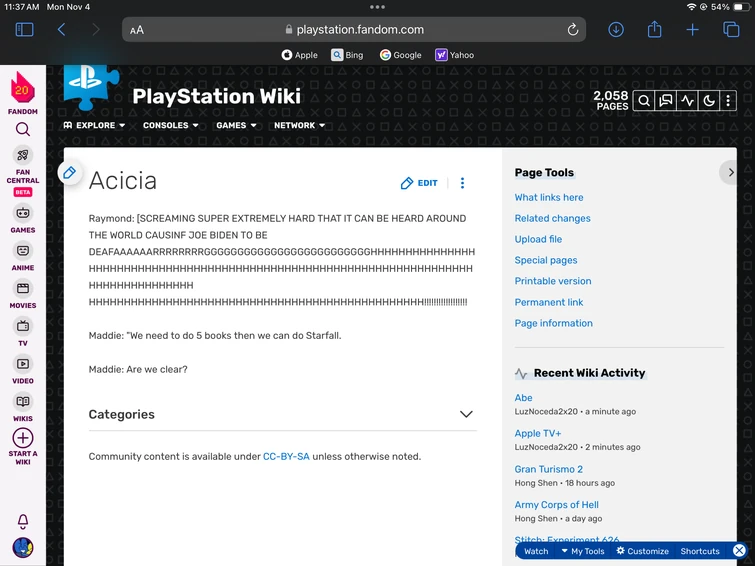Open the My Tools dropdown
Image resolution: width=755 pixels, height=566 pixels.
[582, 551]
